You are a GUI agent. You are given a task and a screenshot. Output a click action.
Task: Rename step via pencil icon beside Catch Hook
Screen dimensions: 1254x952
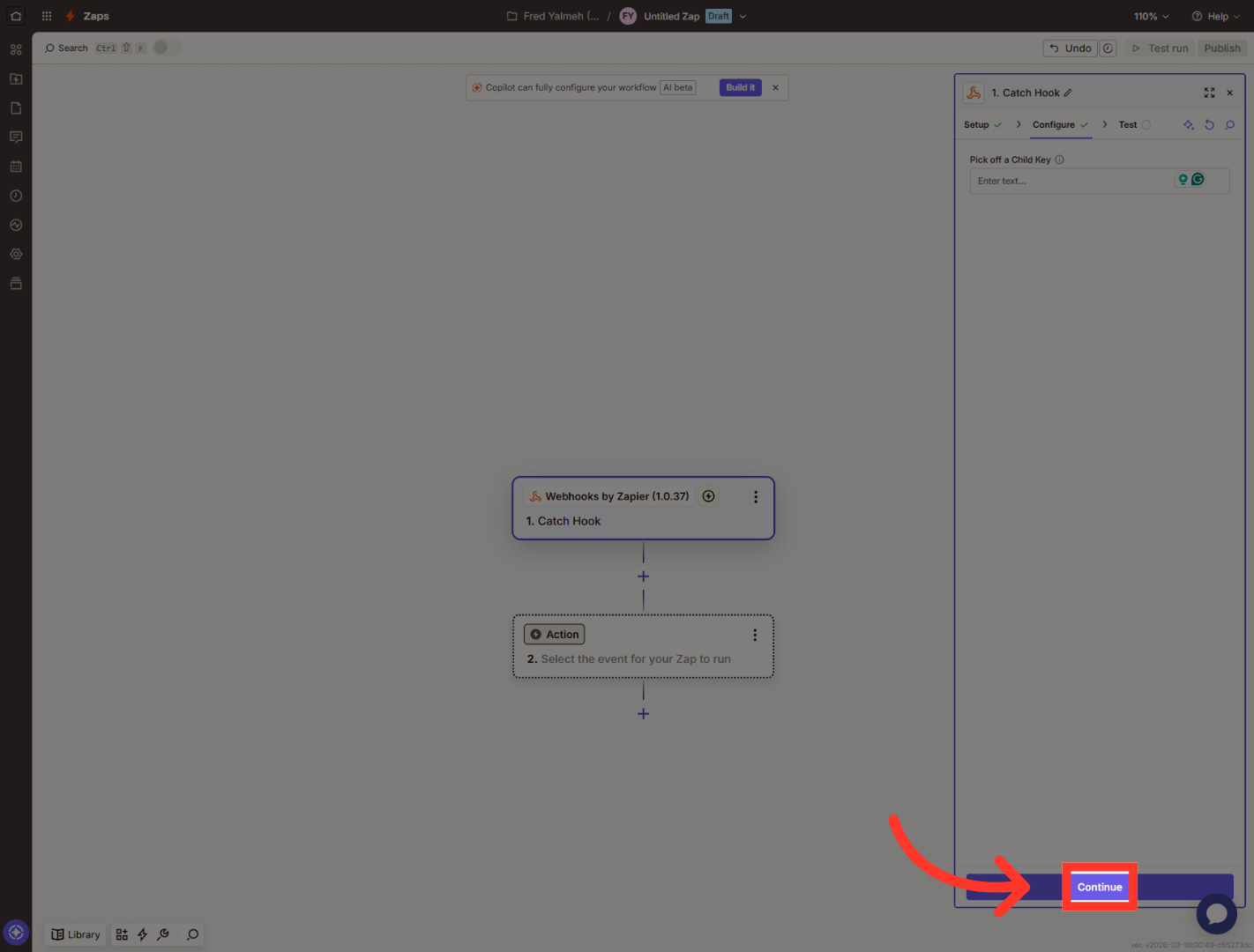1068,93
